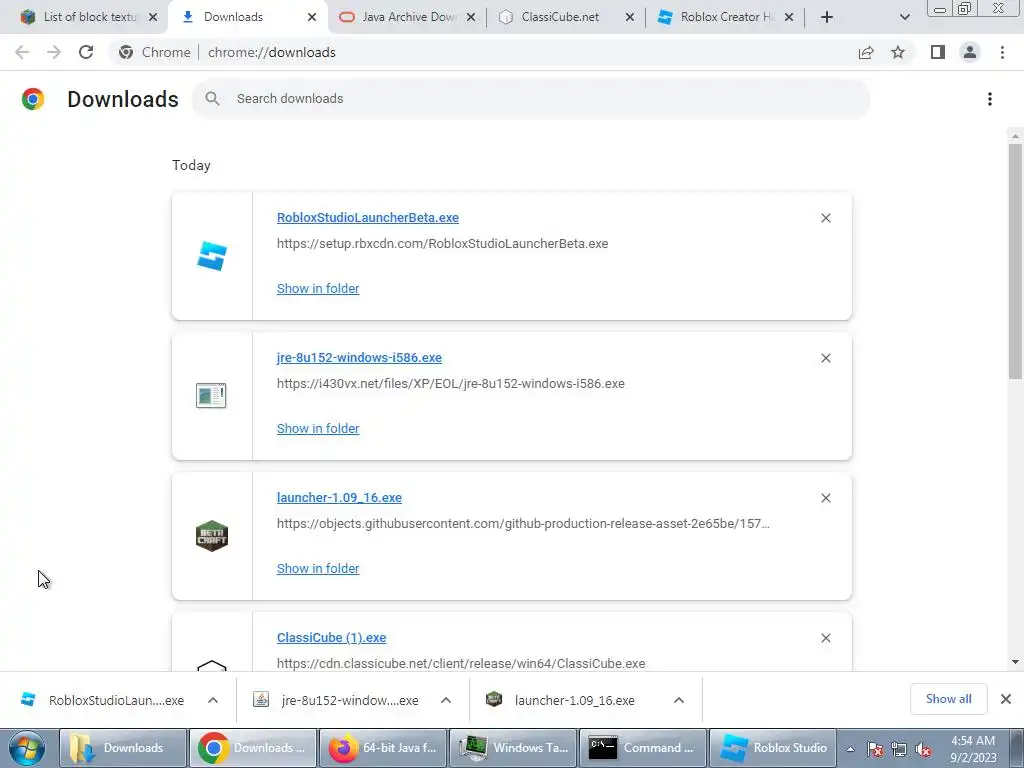Open the tab search dropdown chevron
The width and height of the screenshot is (1024, 768).
pos(904,17)
